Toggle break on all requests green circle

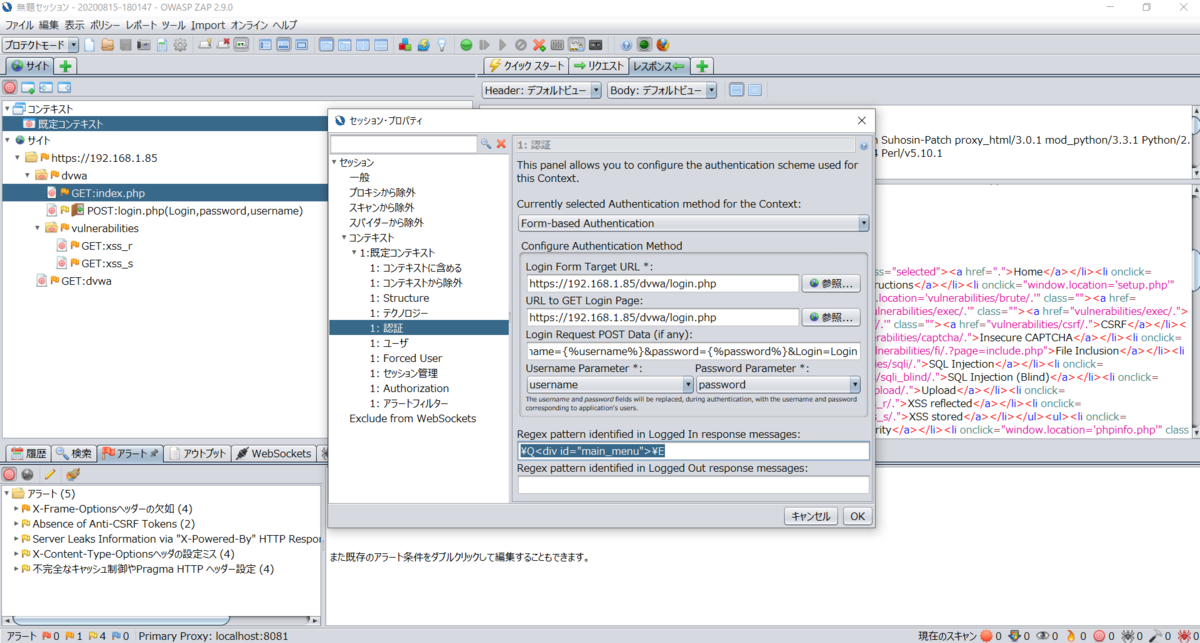point(465,45)
